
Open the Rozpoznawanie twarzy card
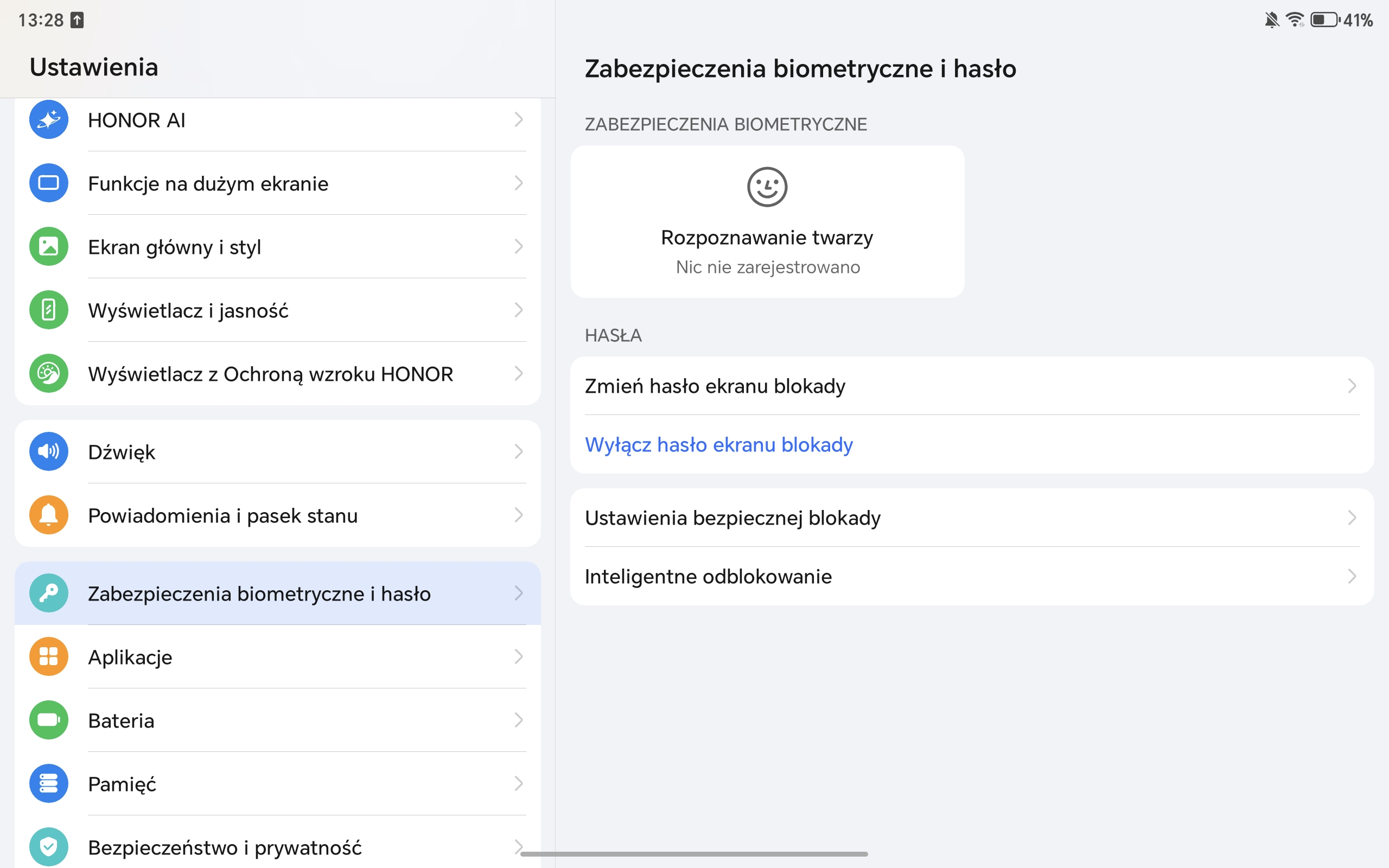point(767,238)
